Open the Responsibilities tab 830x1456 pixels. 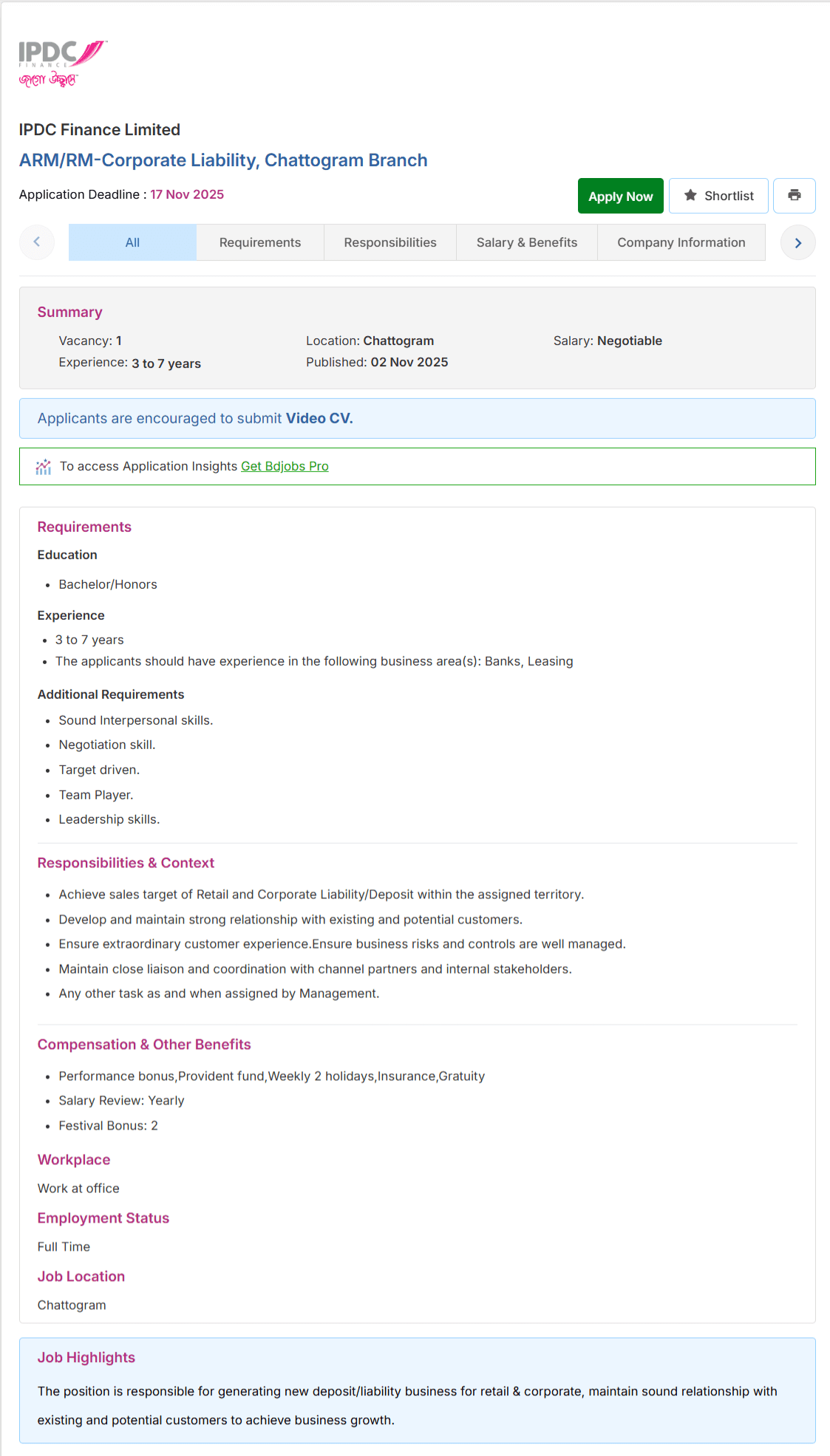(390, 242)
